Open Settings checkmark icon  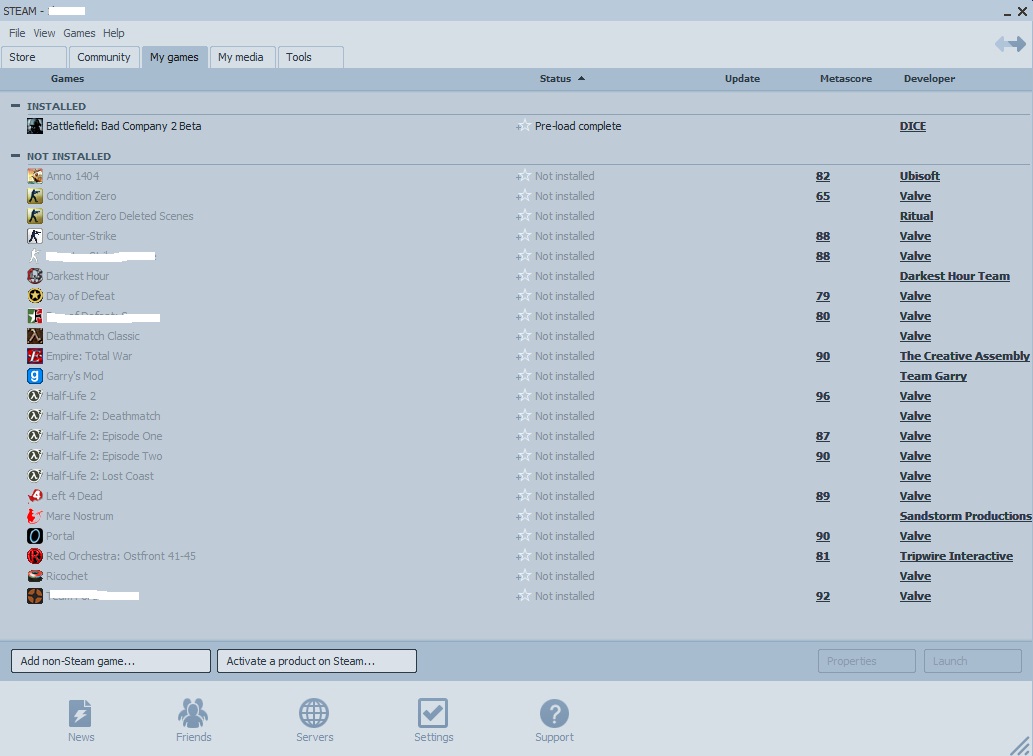[x=433, y=714]
